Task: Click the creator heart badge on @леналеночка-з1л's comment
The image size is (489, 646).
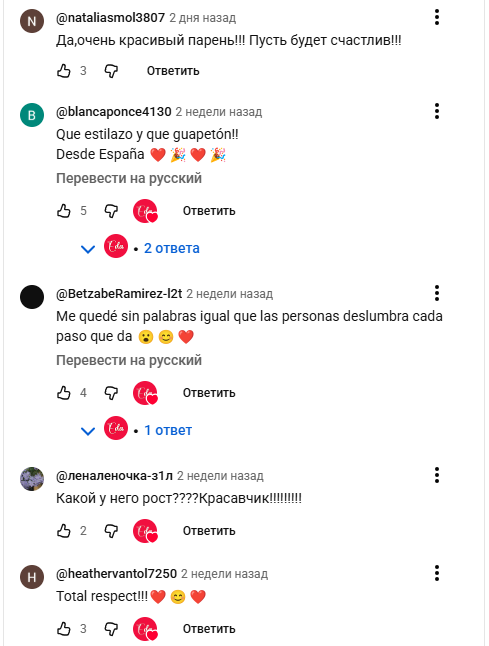Action: point(145,531)
